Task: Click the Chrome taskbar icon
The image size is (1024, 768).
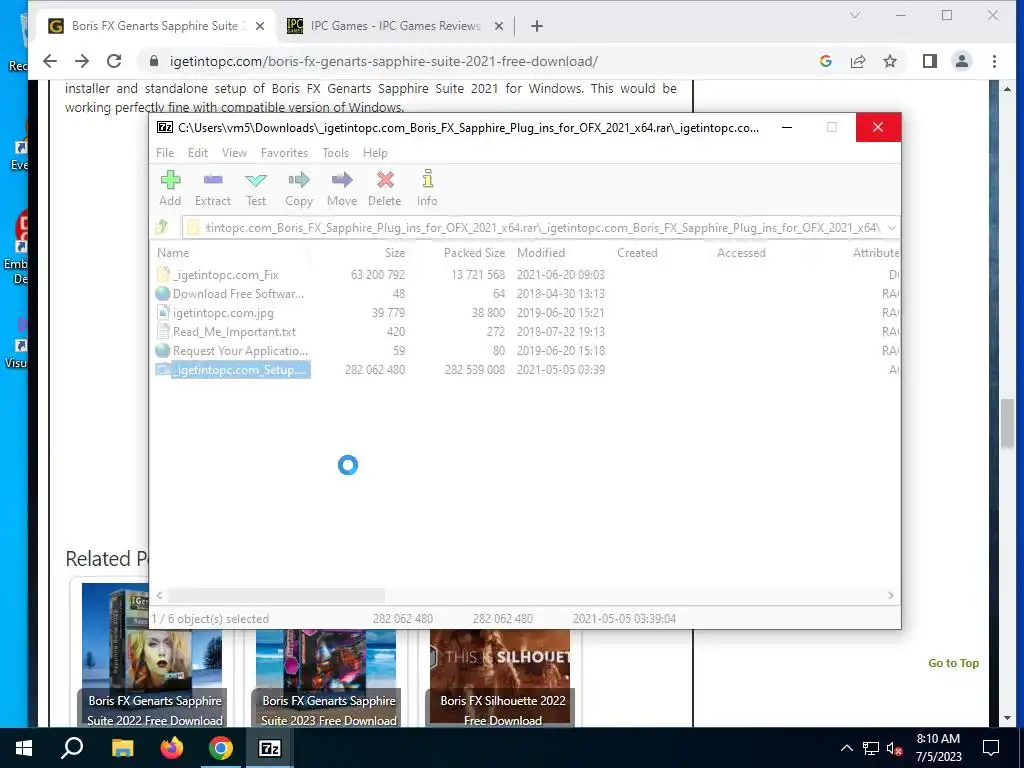Action: (x=221, y=748)
